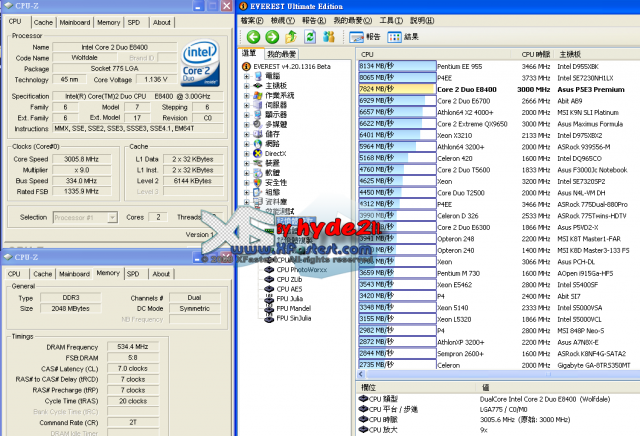Click the green Back arrow in EVEREST toolbar
This screenshot has height=436, width=640.
tap(253, 37)
